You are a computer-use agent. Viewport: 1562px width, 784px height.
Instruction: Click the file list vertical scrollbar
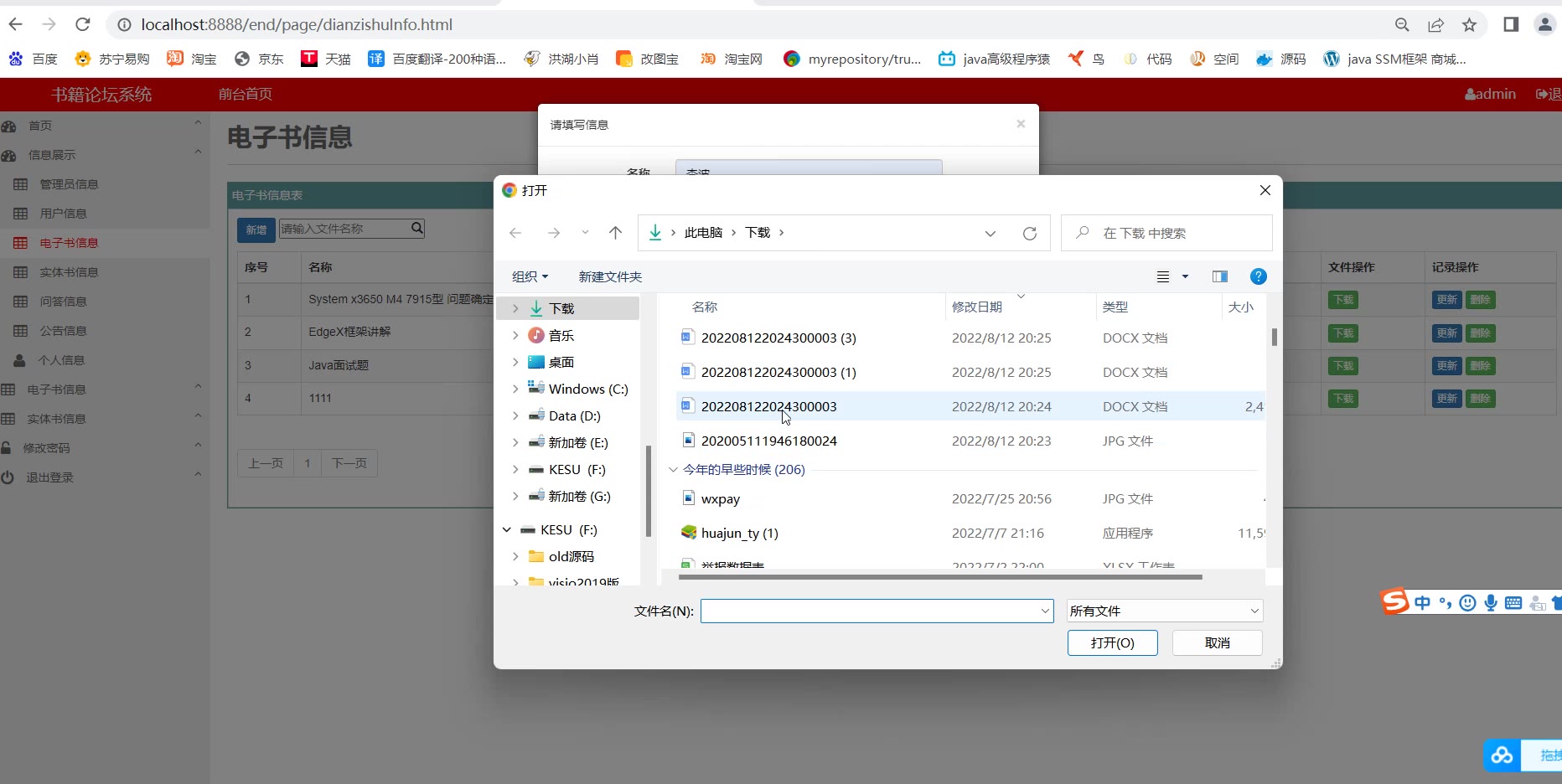(x=1274, y=338)
